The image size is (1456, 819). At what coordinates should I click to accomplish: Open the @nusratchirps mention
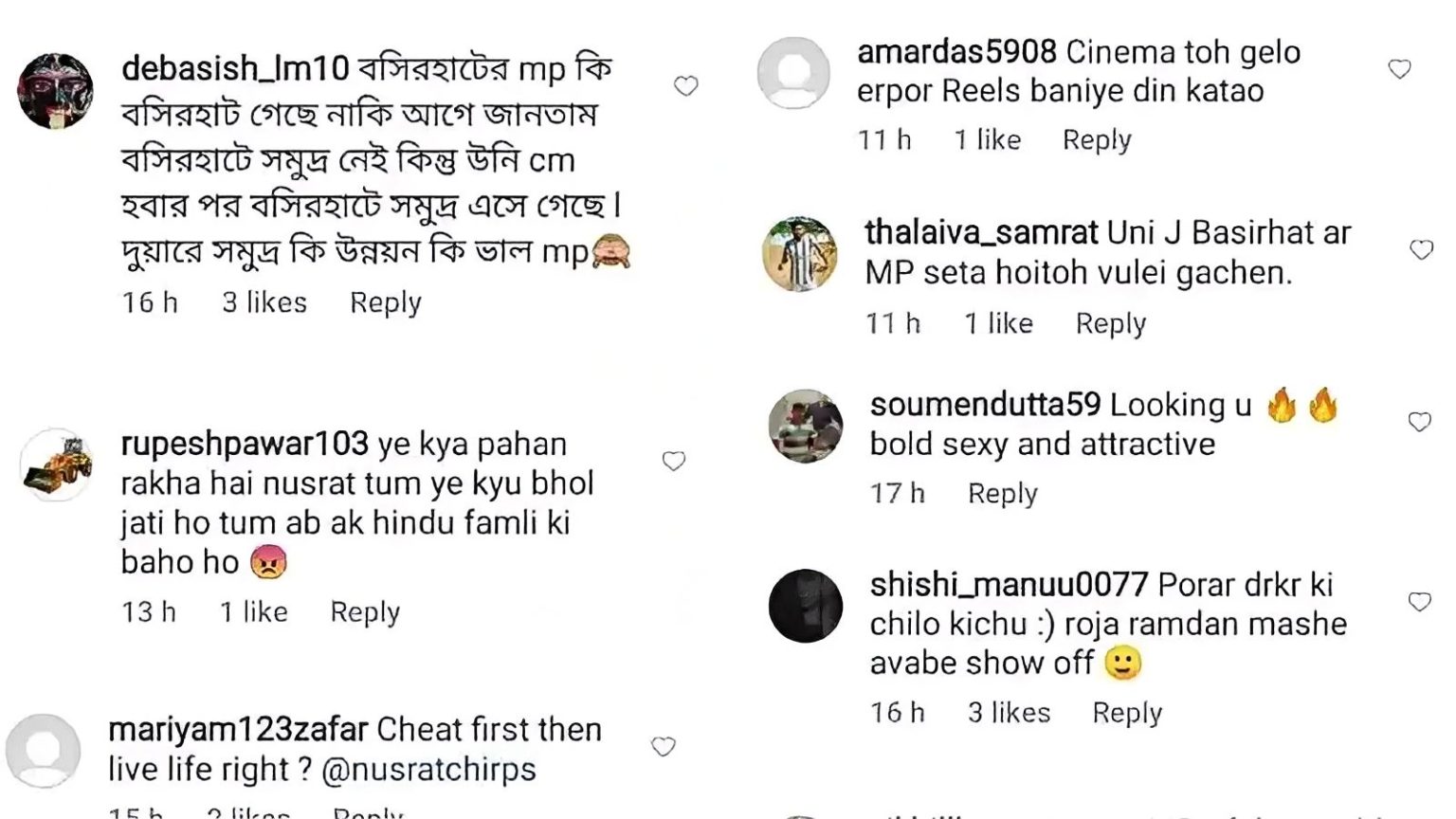point(429,770)
